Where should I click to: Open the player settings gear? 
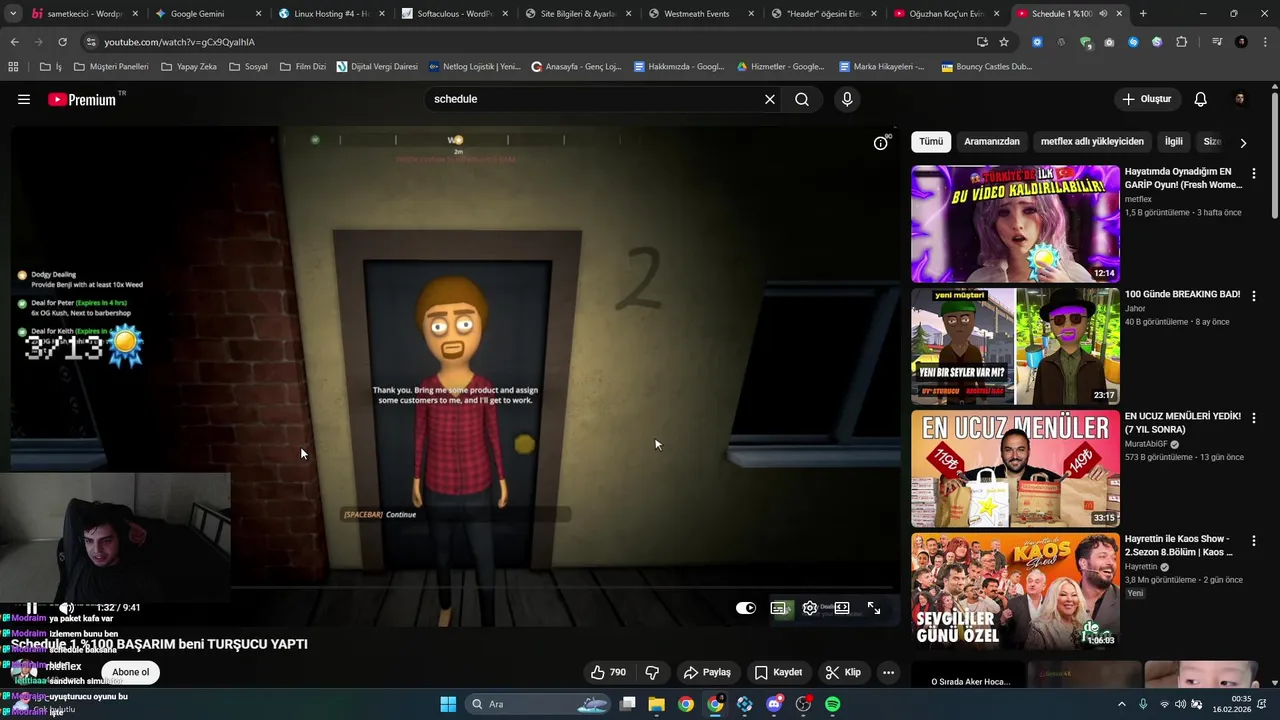810,608
